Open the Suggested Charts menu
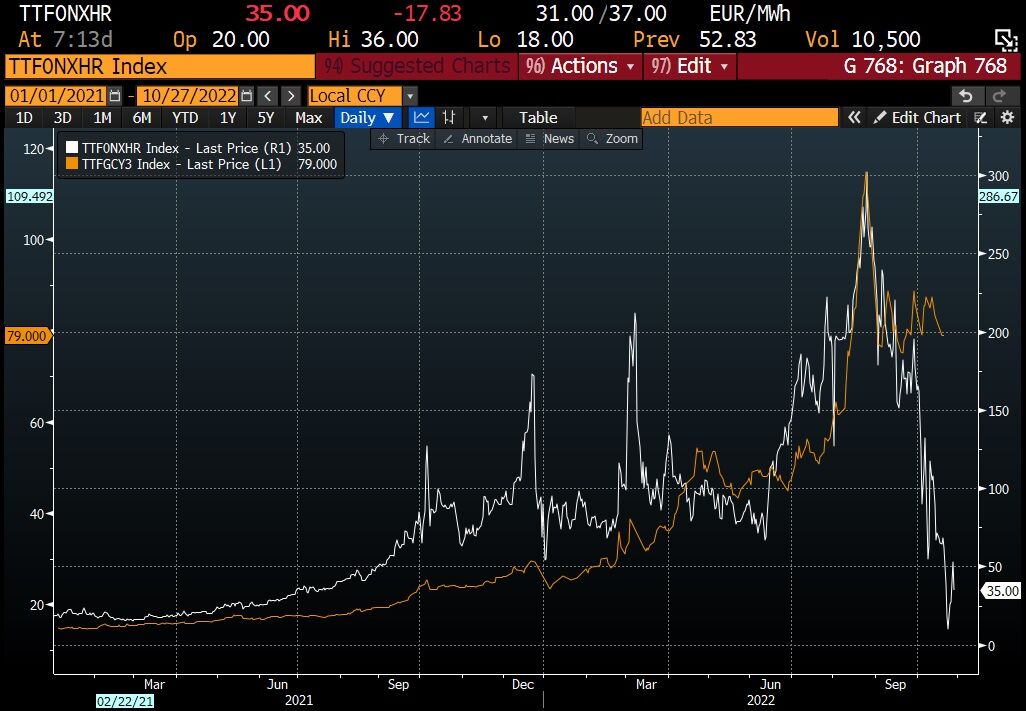Image resolution: width=1026 pixels, height=711 pixels. (x=416, y=66)
